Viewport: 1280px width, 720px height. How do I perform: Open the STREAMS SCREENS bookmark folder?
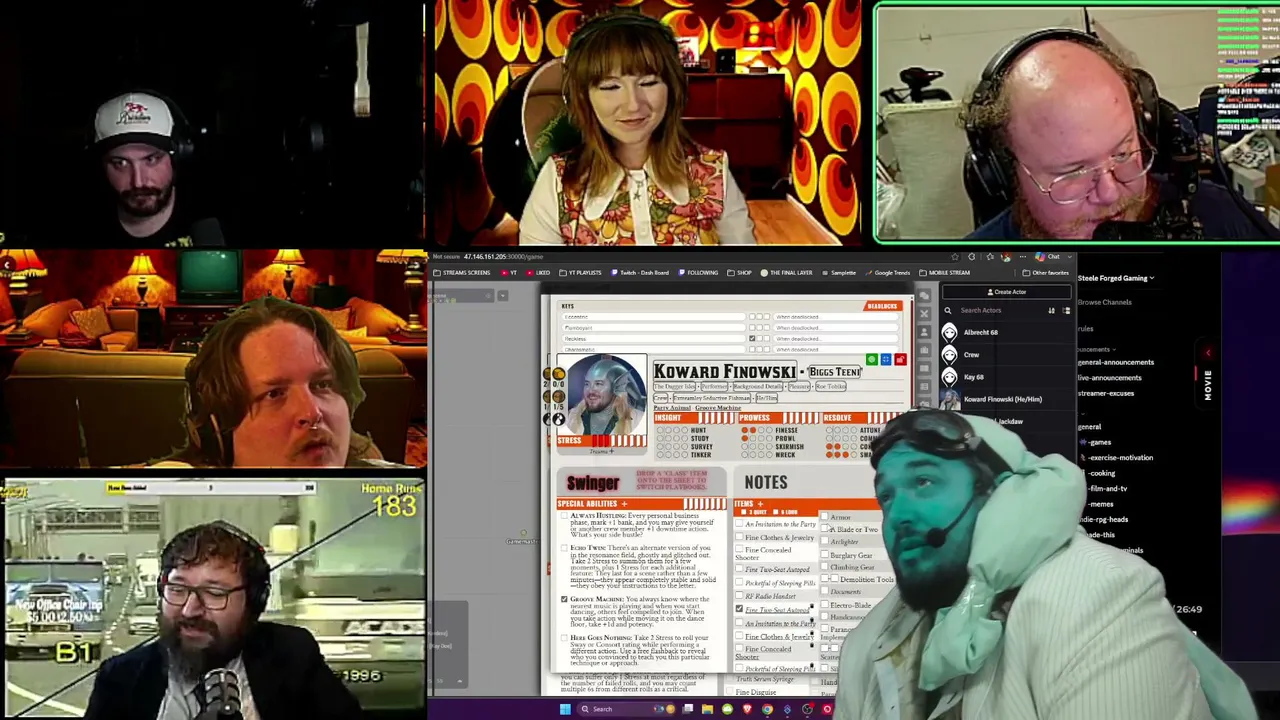461,273
